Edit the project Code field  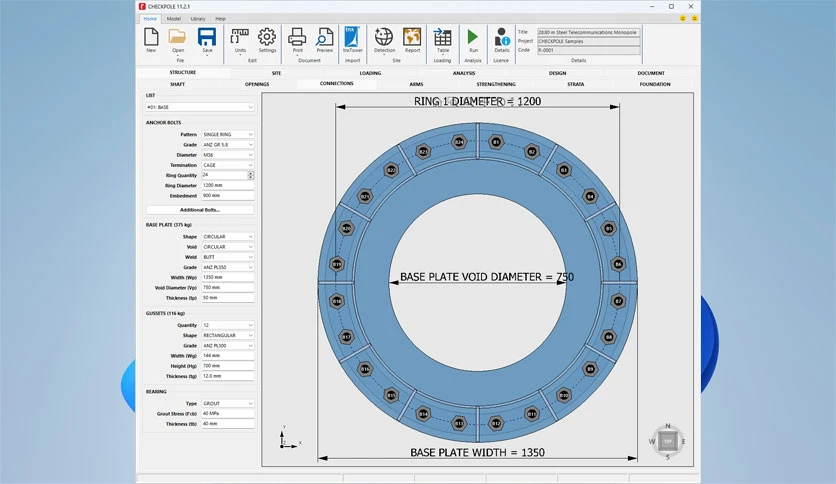click(588, 50)
